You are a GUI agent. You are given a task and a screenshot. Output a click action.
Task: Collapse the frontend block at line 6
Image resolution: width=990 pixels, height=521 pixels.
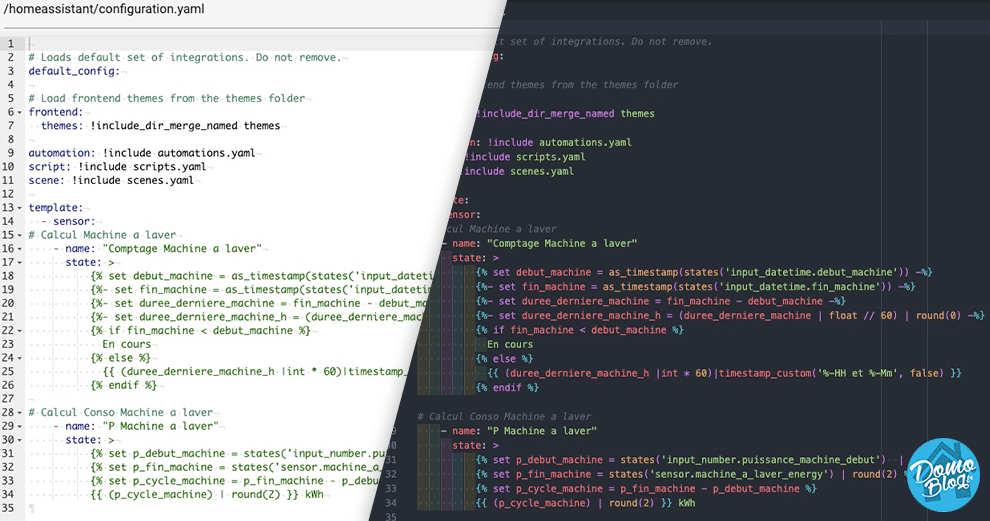(20, 112)
